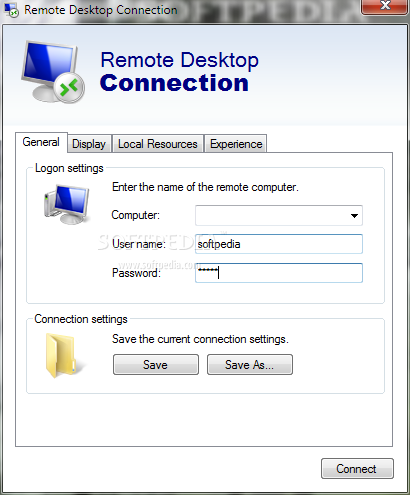
Task: Click the Save As... button
Action: click(x=250, y=365)
